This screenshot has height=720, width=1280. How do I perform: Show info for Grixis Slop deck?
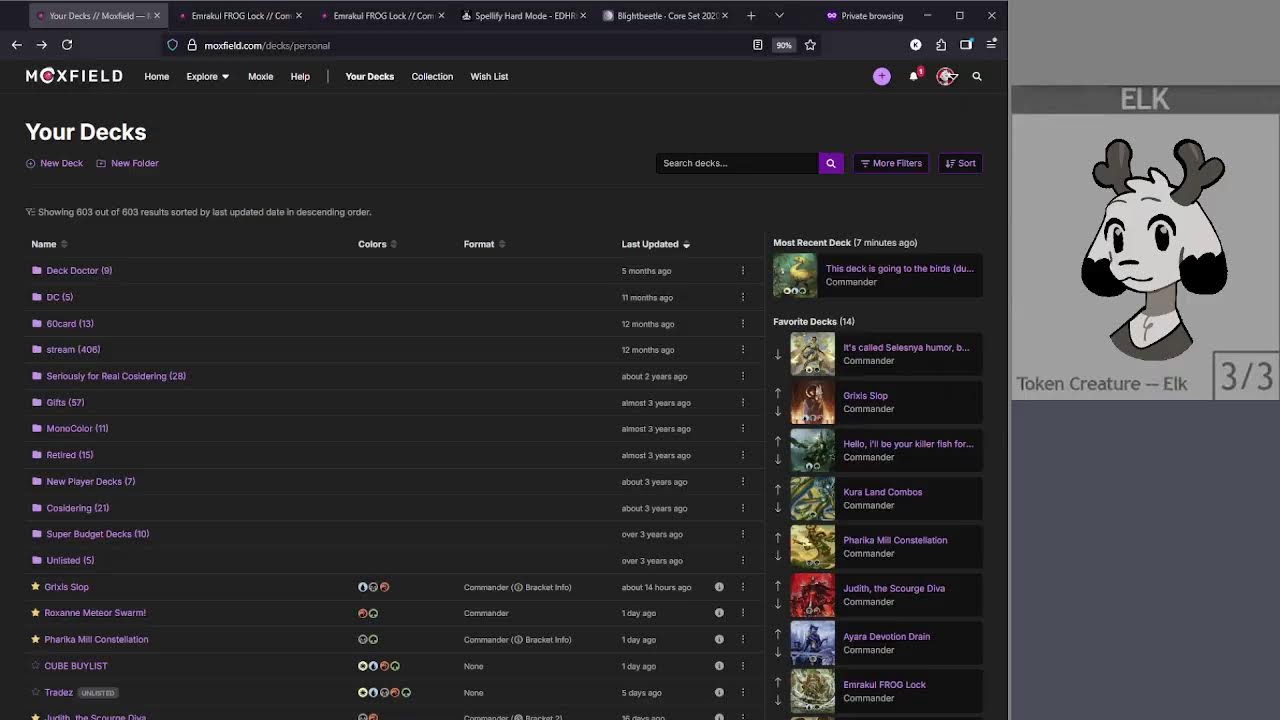719,587
